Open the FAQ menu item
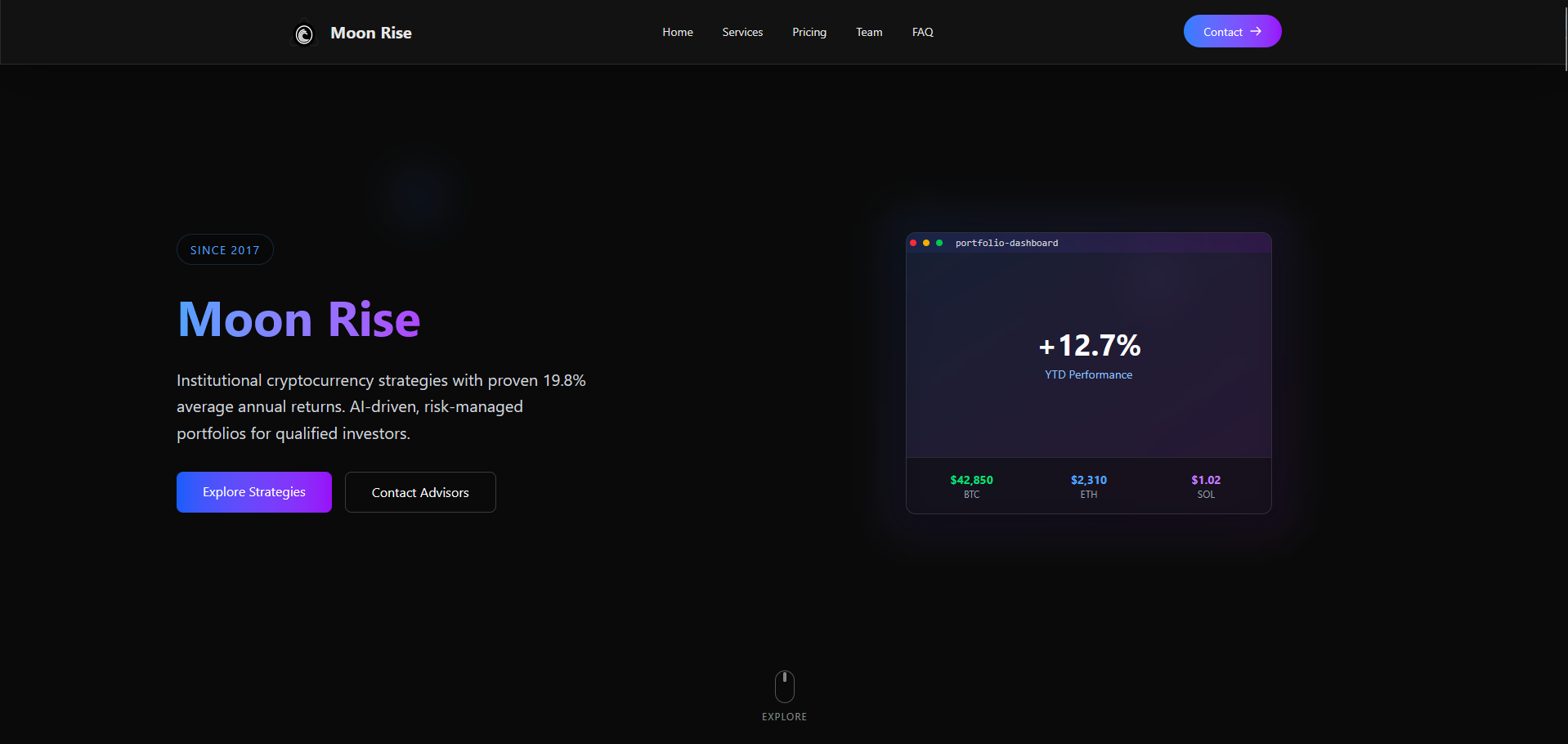The height and width of the screenshot is (744, 1568). 921,32
